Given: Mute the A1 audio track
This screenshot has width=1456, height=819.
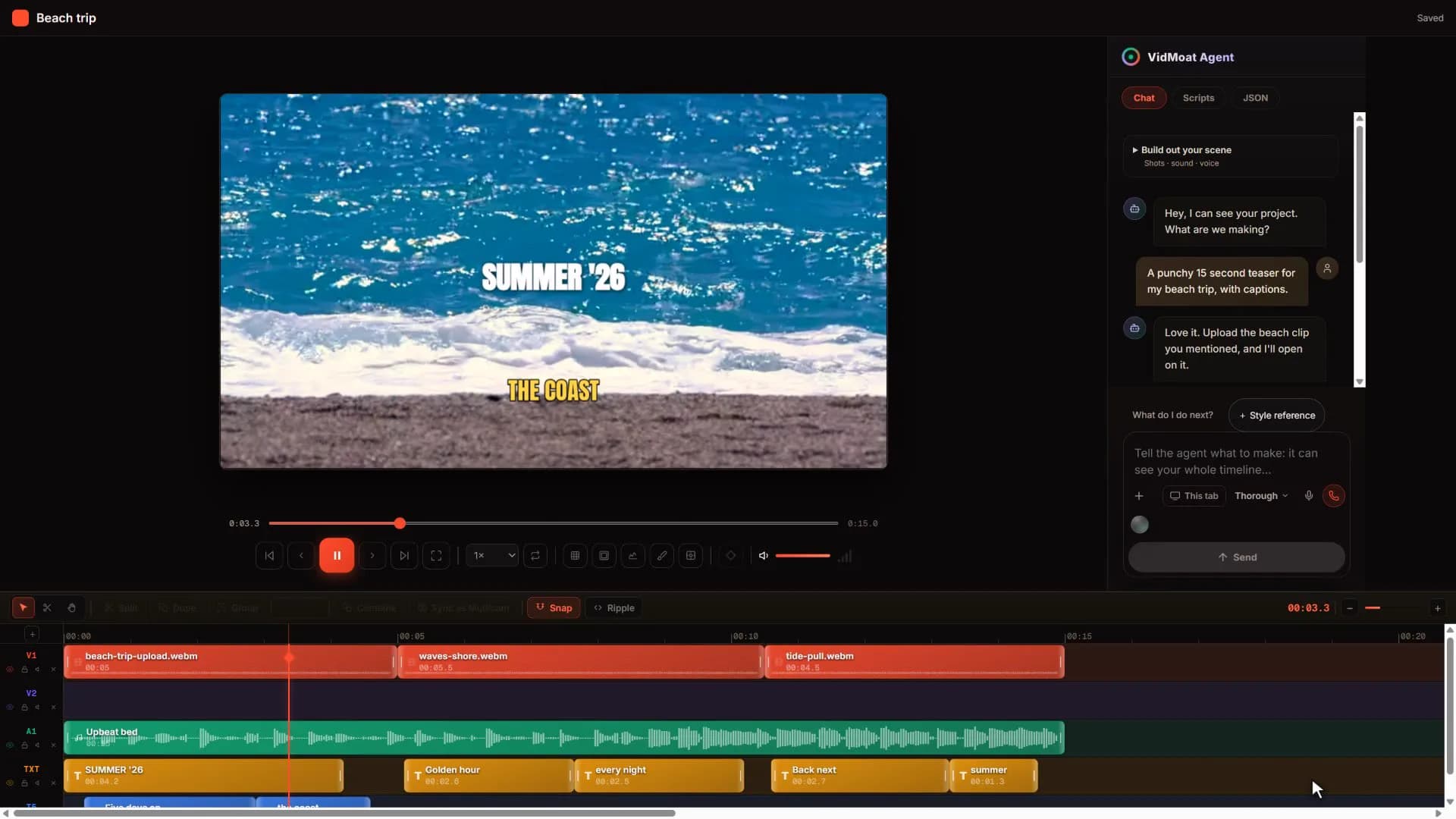Looking at the screenshot, I should pyautogui.click(x=37, y=745).
